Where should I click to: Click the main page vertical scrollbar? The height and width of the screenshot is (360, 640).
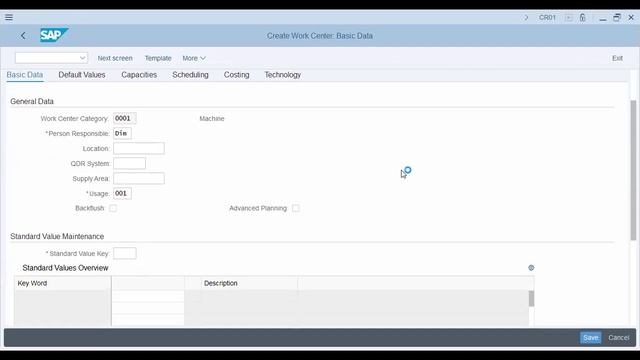point(633,170)
